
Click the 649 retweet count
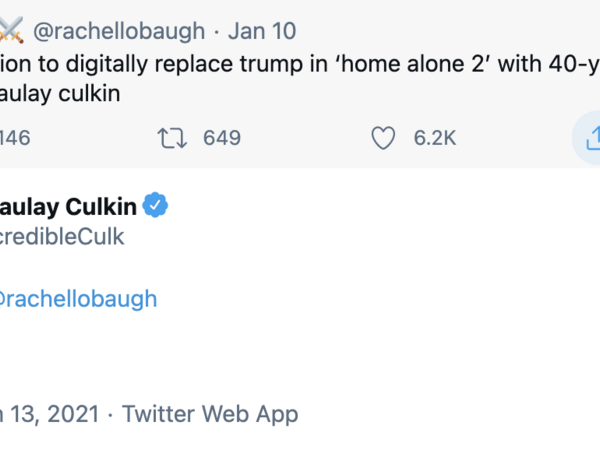pos(222,138)
